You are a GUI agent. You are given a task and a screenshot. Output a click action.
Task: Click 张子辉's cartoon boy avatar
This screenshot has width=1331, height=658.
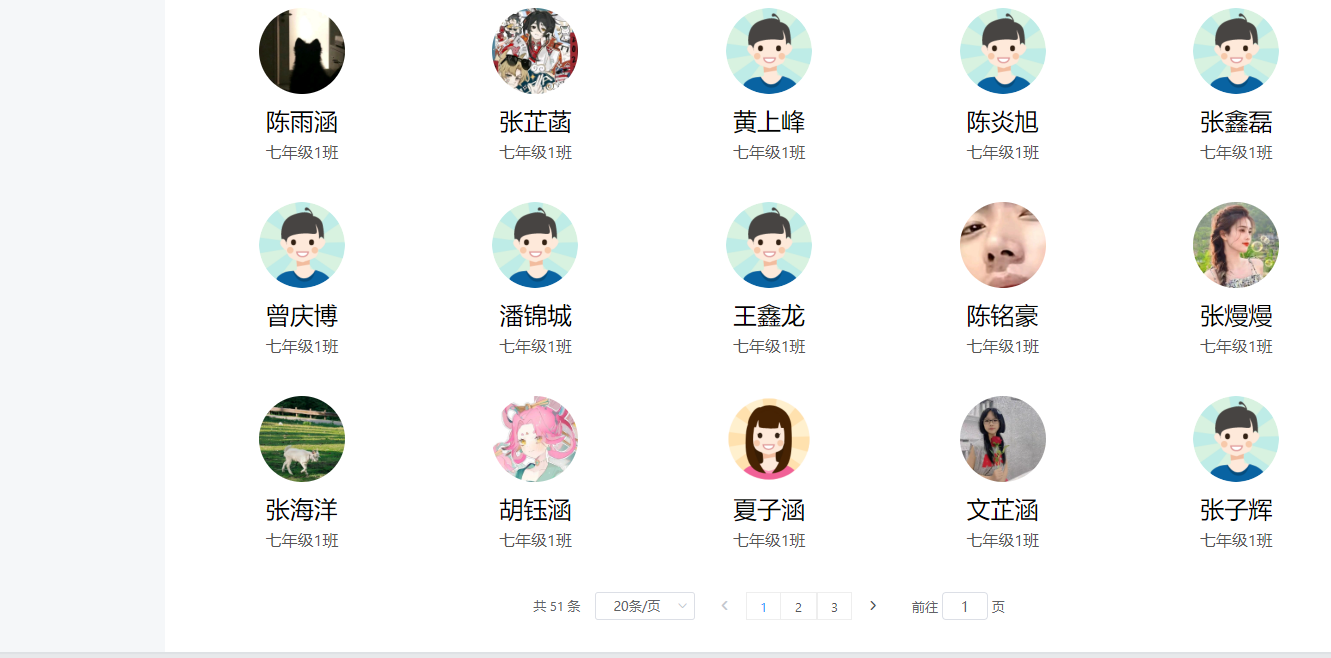click(1236, 439)
